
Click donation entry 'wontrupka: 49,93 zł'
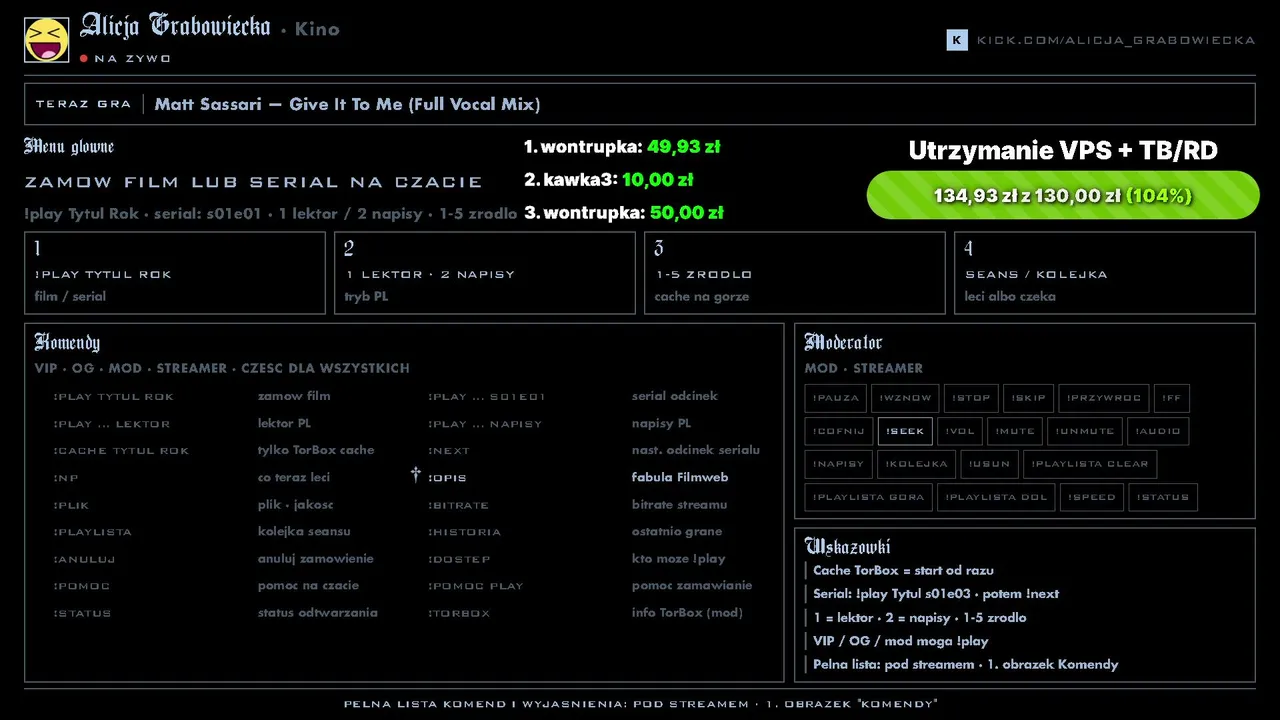click(x=622, y=147)
